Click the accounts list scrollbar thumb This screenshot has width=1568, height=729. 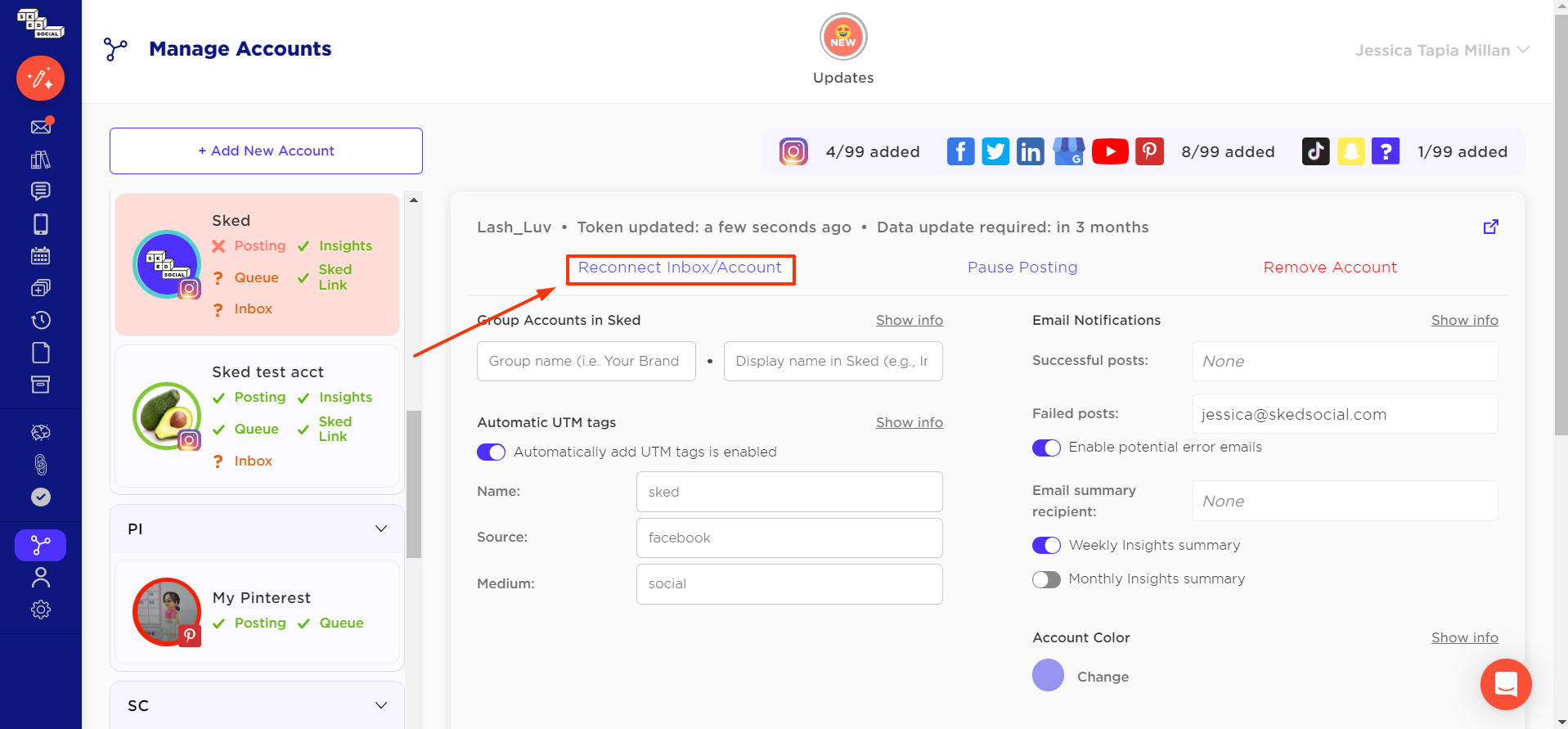click(x=414, y=484)
